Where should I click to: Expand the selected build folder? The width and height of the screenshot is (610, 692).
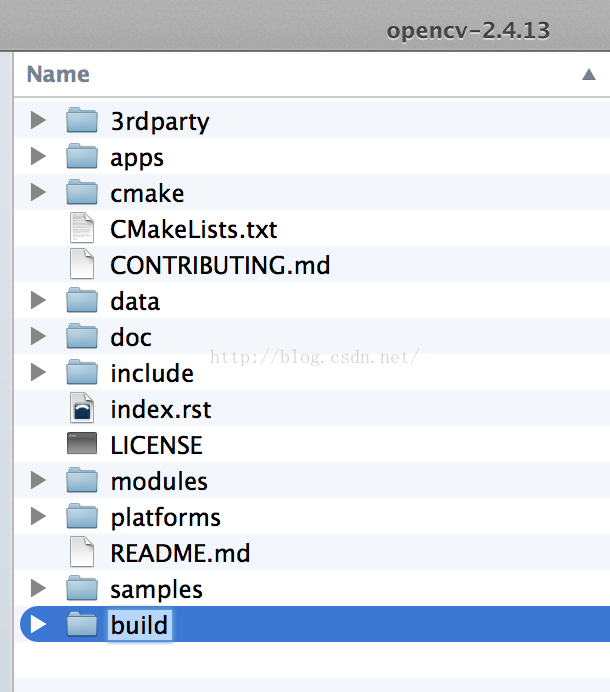tap(38, 624)
